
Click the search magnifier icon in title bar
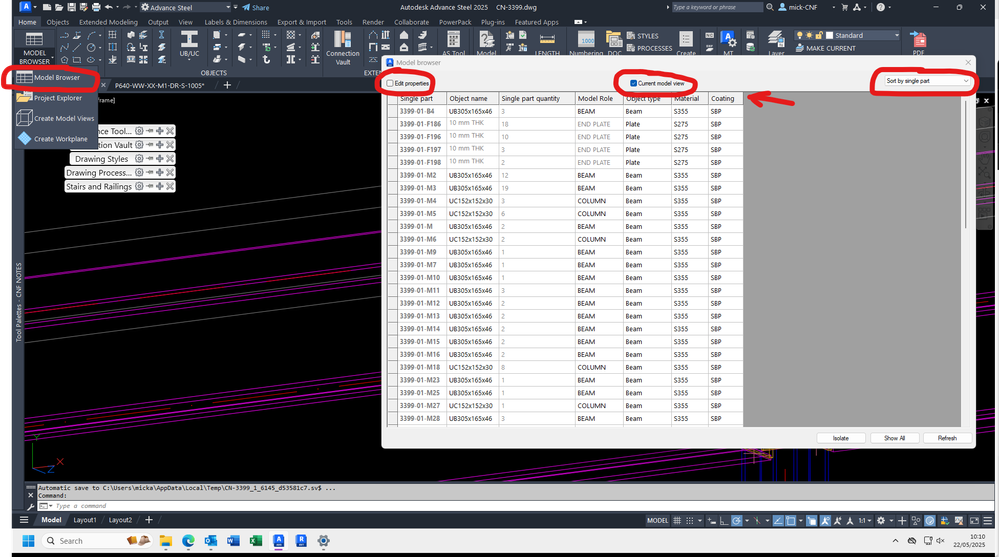(x=770, y=7)
